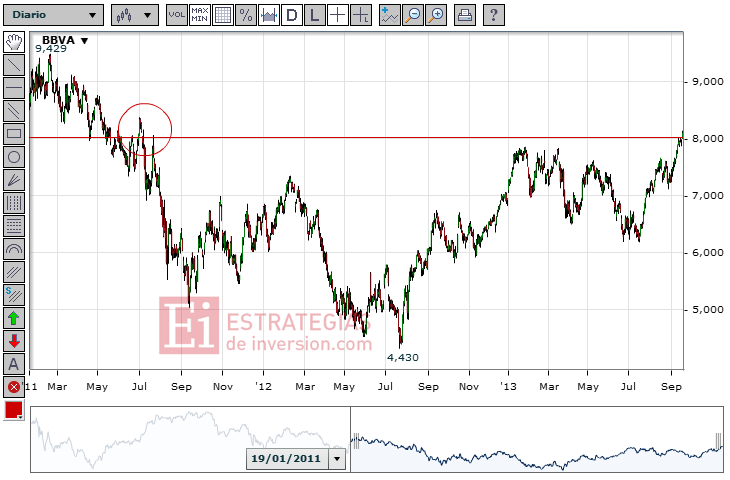This screenshot has width=730, height=480.
Task: Click the 19/01/2011 date field
Action: 287,459
